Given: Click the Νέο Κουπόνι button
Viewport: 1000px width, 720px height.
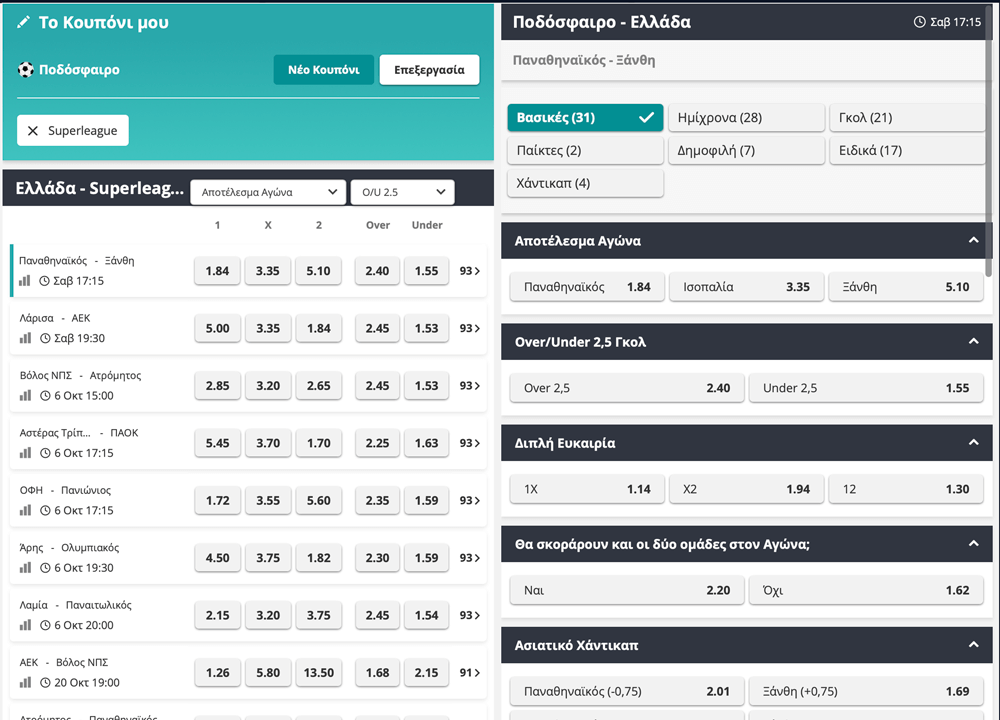Looking at the screenshot, I should point(323,70).
